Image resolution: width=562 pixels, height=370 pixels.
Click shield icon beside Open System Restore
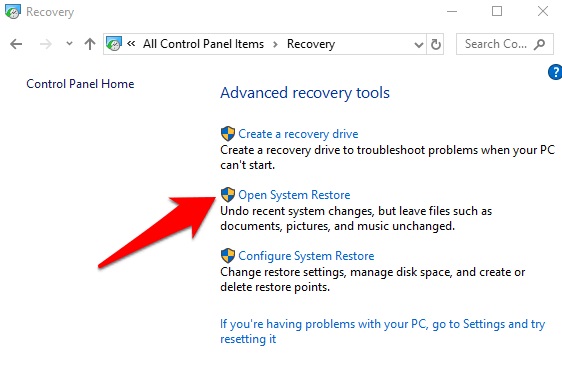coord(228,195)
